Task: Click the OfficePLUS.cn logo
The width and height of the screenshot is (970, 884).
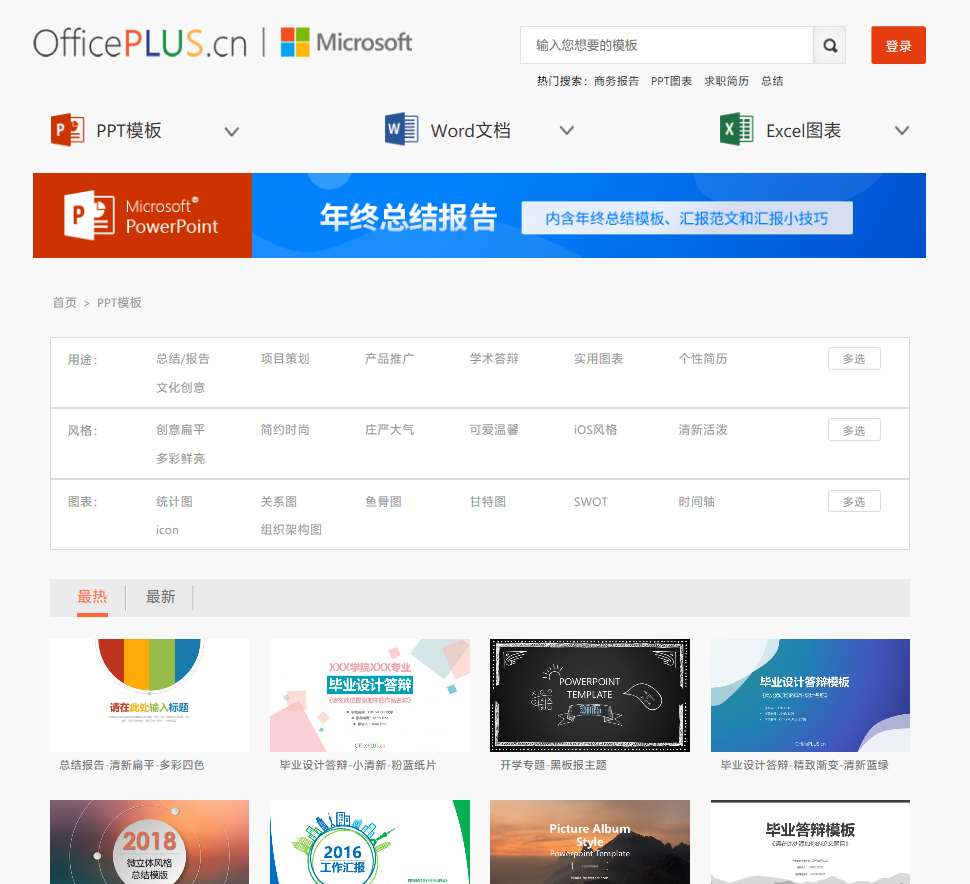Action: tap(140, 43)
